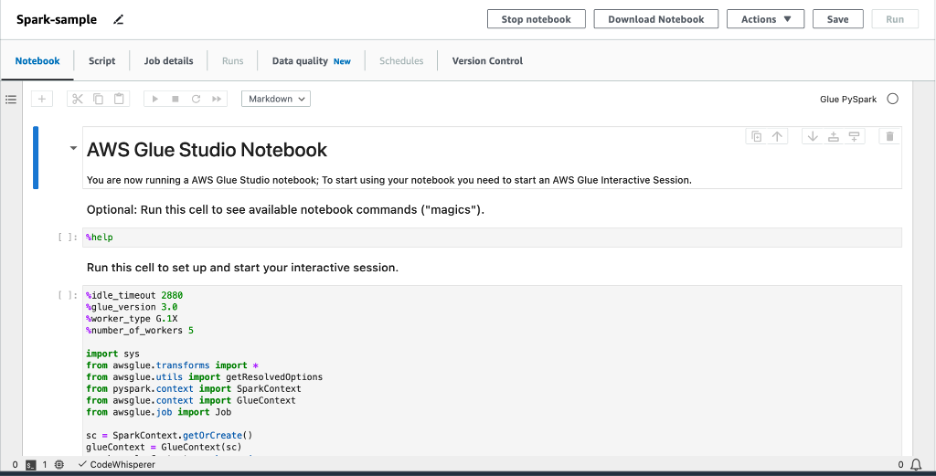Click the kernel status circle indicator

pos(892,99)
